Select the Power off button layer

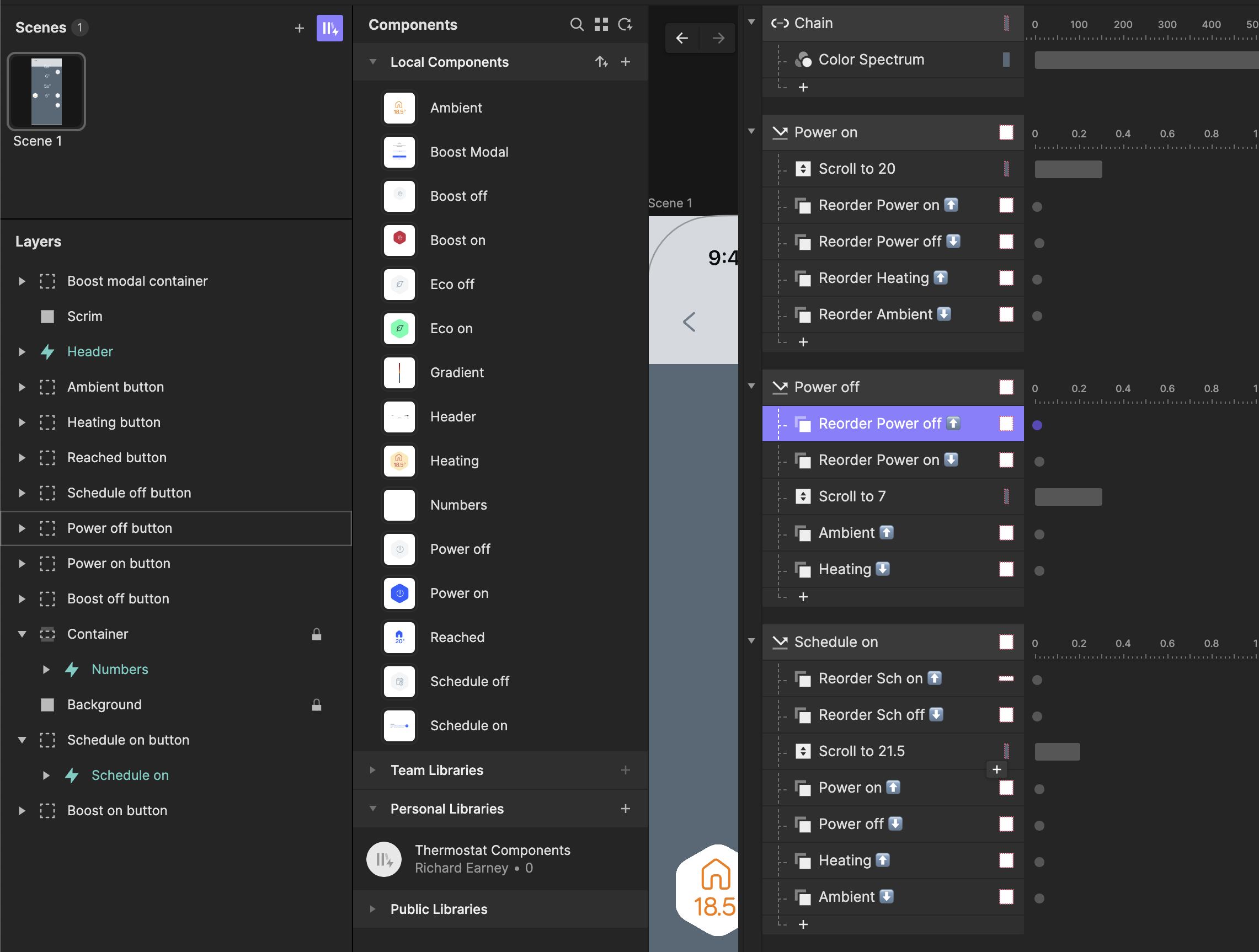(x=177, y=528)
